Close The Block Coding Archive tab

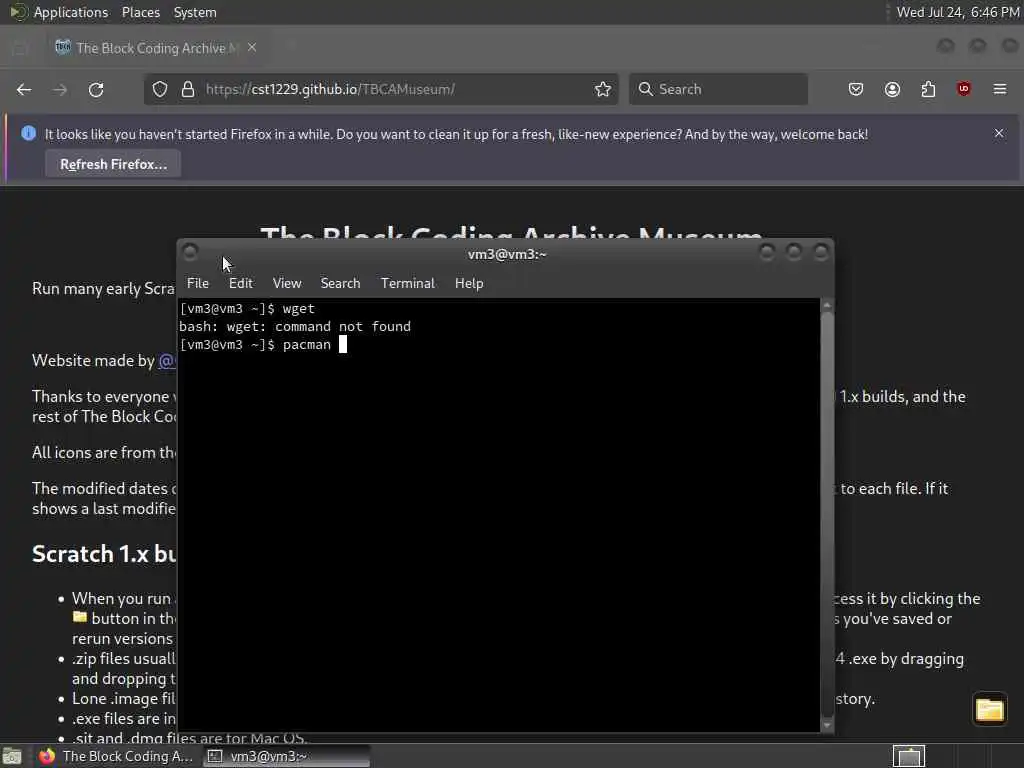click(x=252, y=48)
